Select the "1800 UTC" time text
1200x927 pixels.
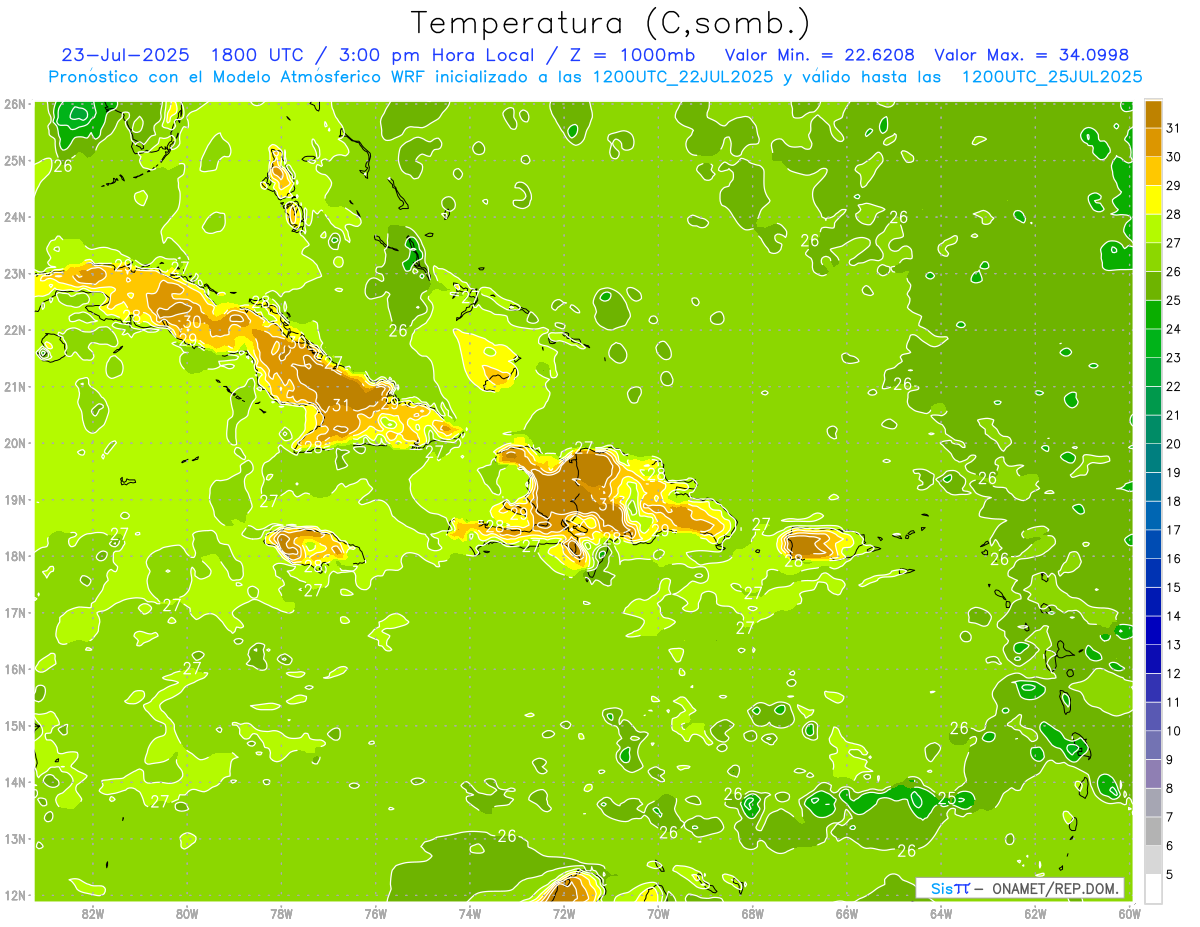258,55
